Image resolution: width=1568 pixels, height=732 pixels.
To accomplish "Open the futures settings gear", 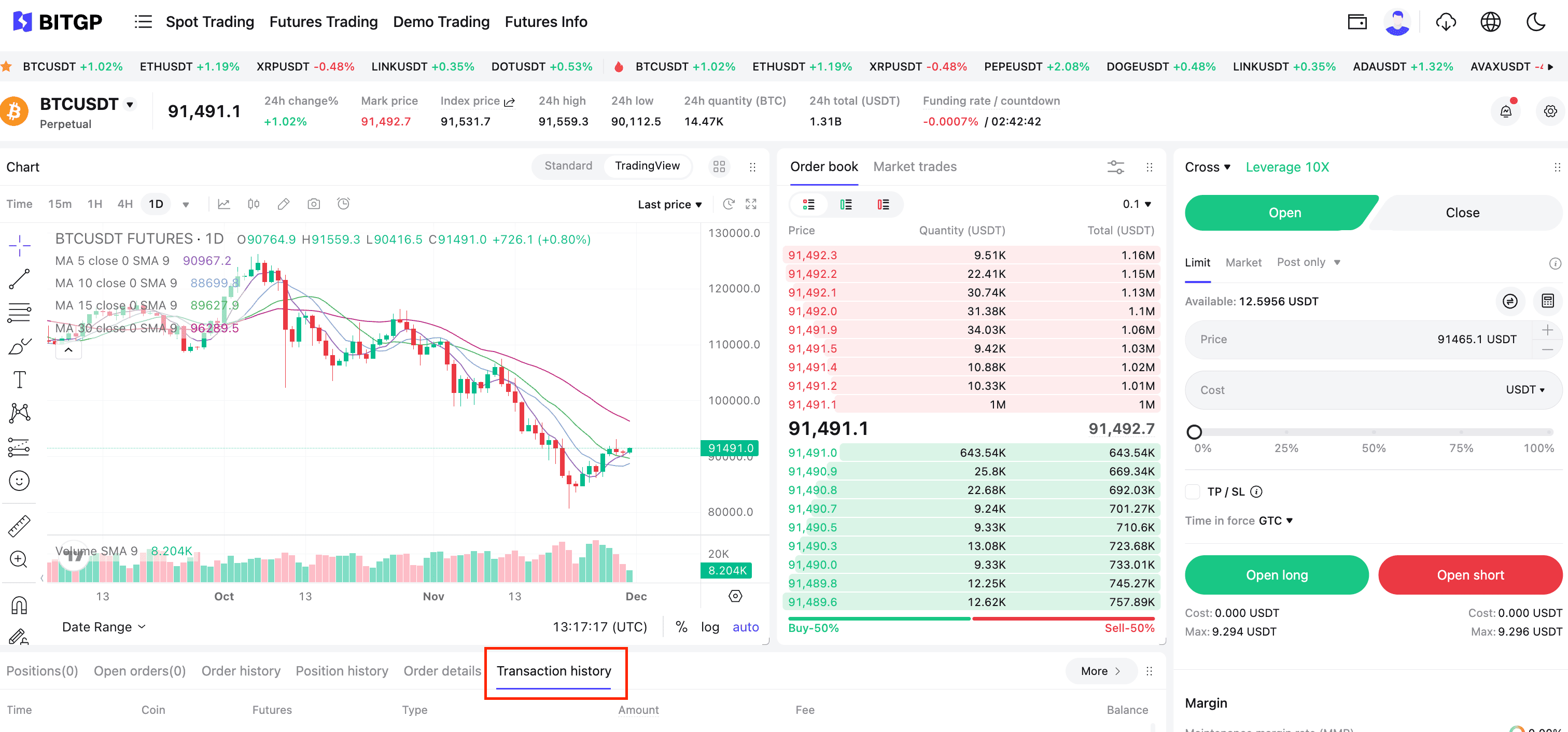I will pos(1550,111).
